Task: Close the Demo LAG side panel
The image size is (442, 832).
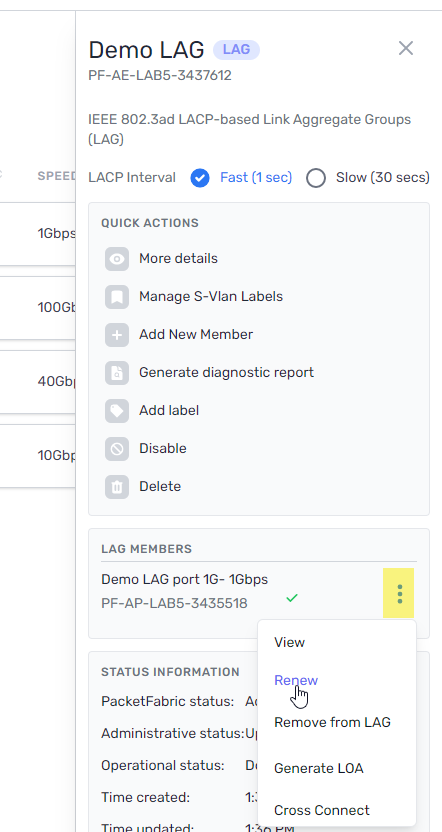Action: 406,48
